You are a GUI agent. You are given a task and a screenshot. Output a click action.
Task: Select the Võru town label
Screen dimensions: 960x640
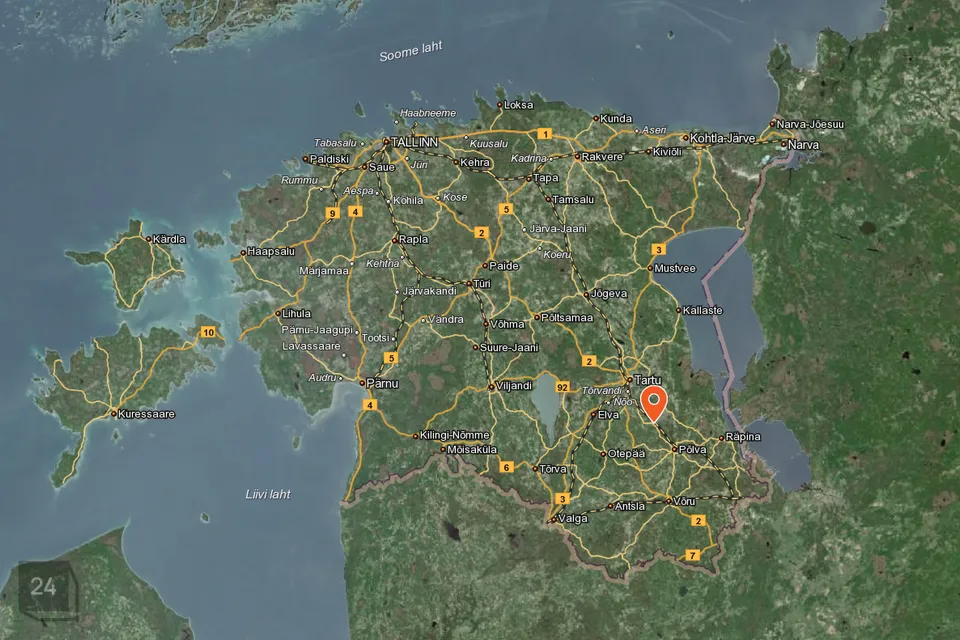coord(684,502)
